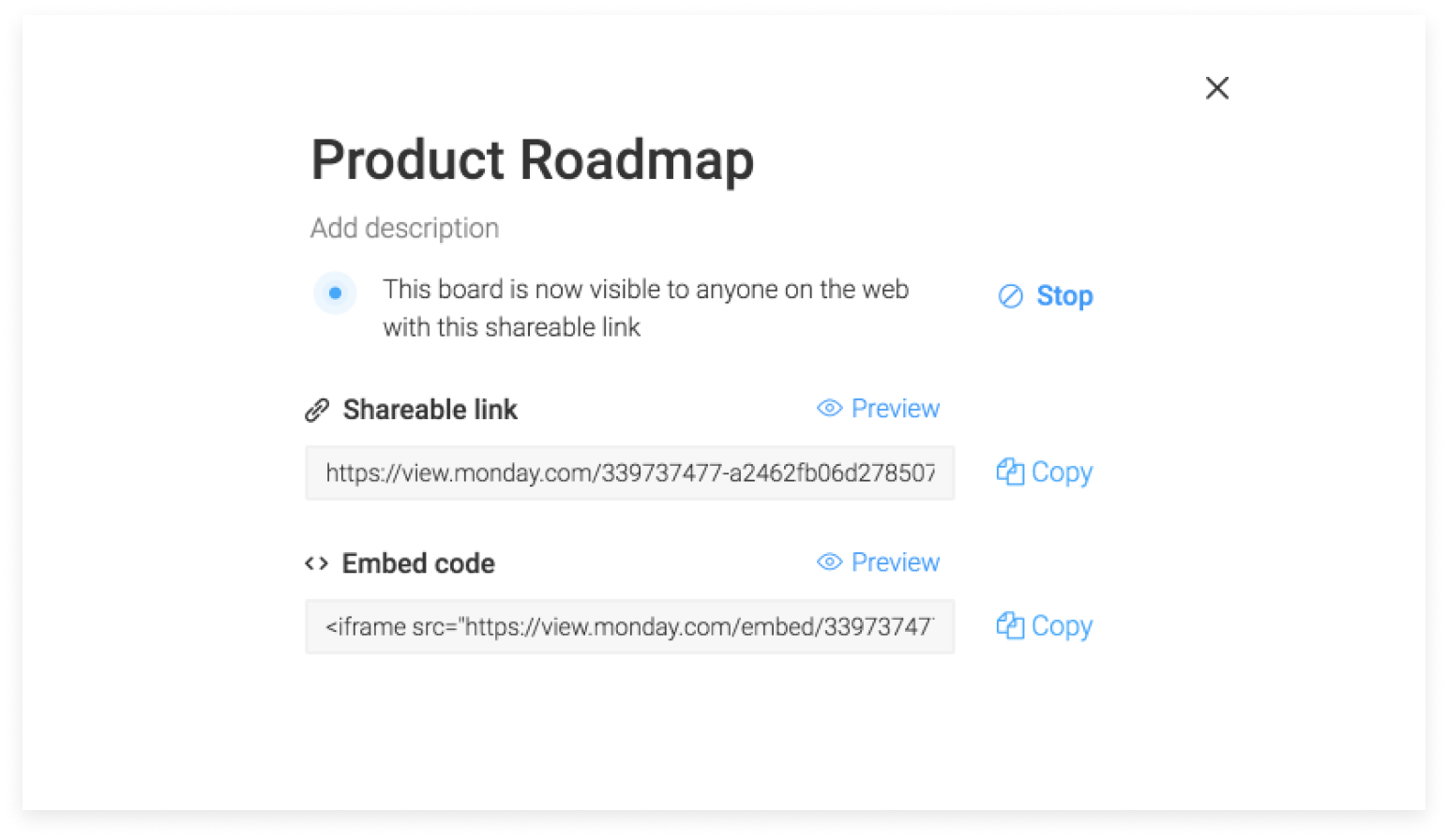The height and width of the screenshot is (840, 1448).
Task: Click the copy icon next to iframe code
Action: tap(1010, 625)
